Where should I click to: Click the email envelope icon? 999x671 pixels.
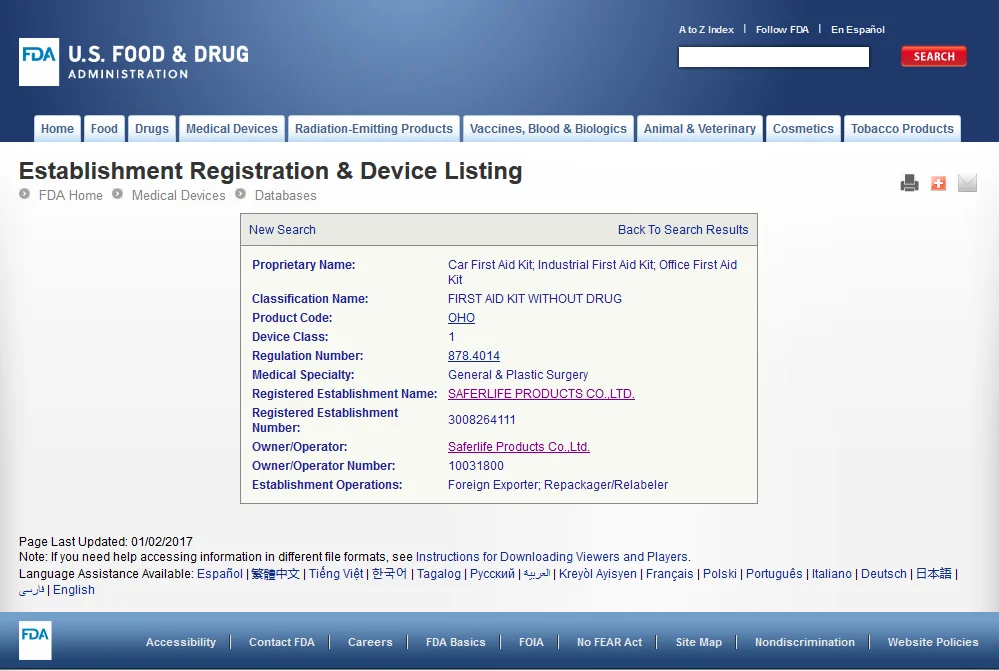(x=967, y=183)
